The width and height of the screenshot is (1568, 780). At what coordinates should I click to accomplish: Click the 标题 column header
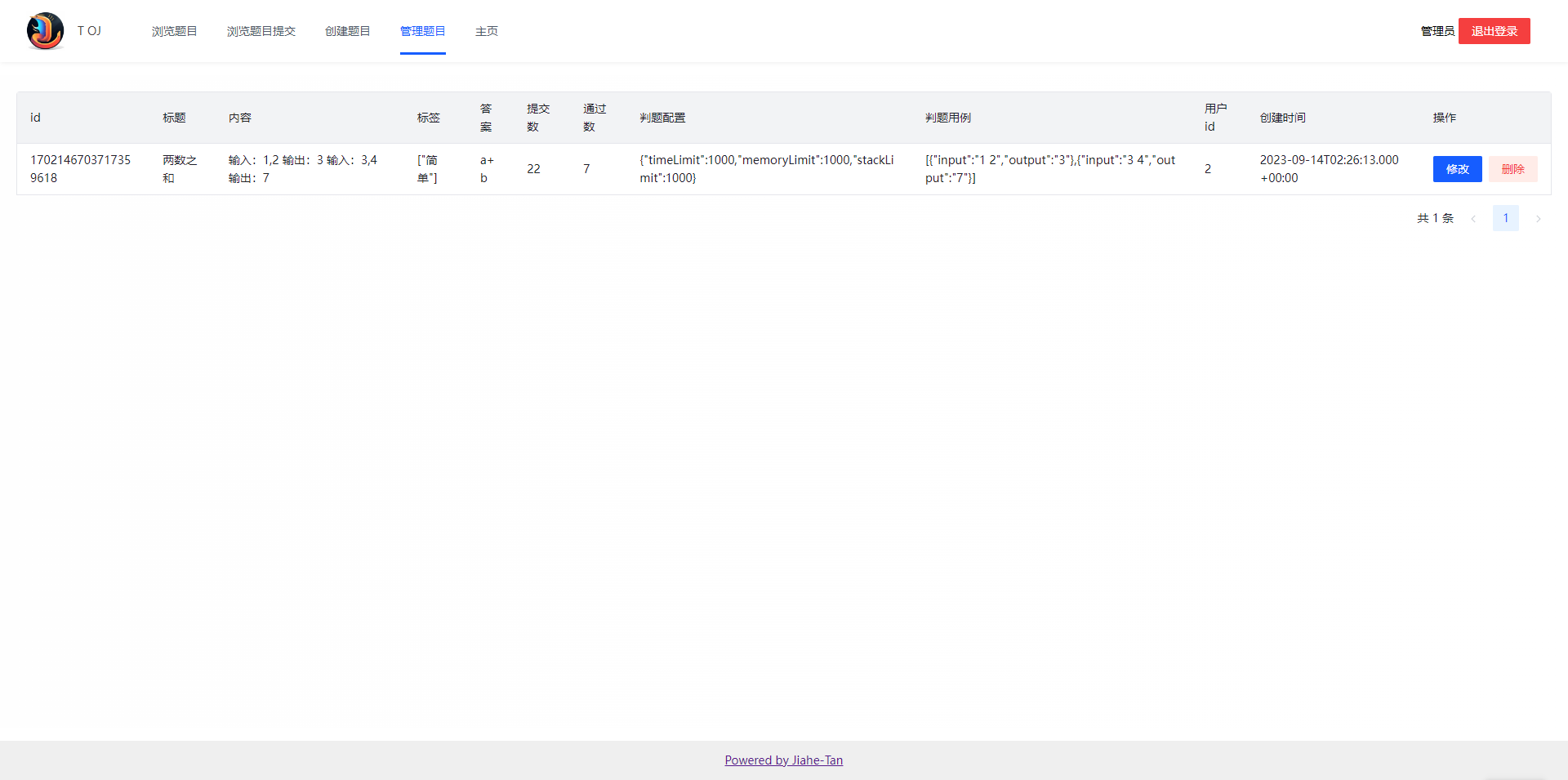182,118
